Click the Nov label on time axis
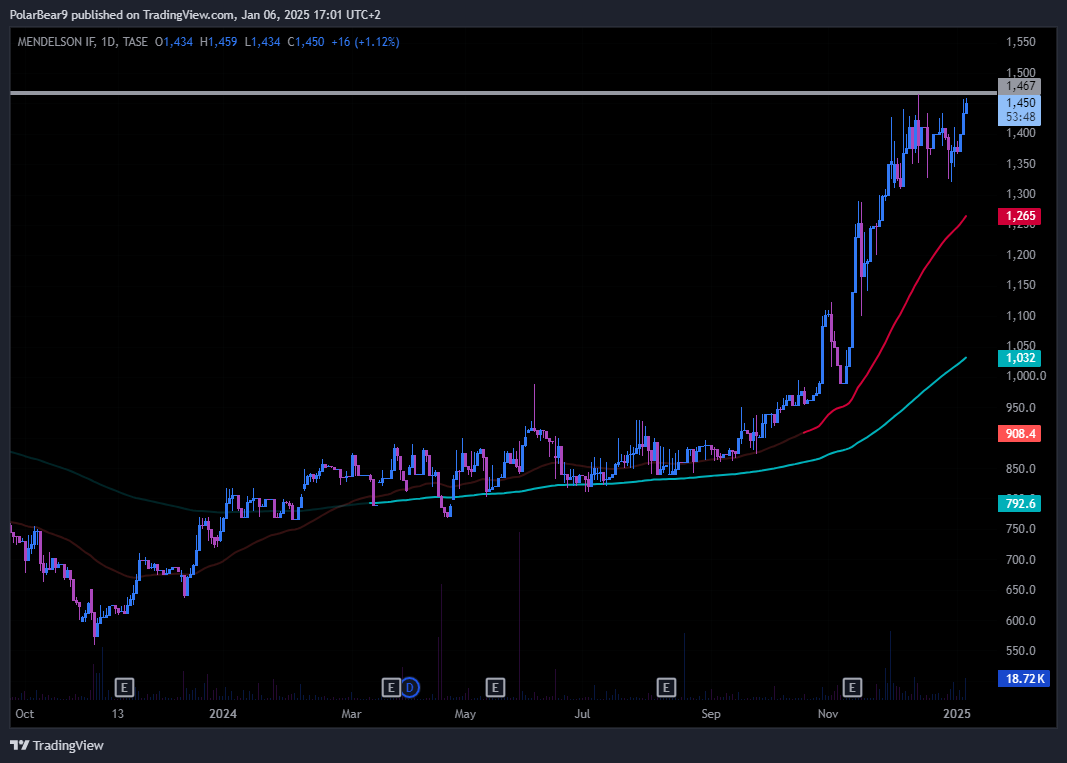This screenshot has height=763, width=1067. 827,713
